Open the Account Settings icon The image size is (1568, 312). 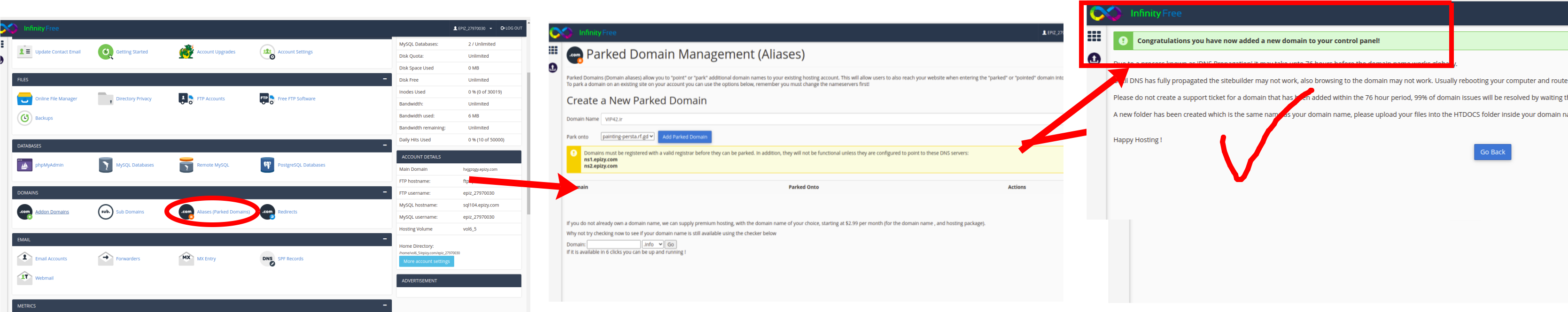point(267,52)
